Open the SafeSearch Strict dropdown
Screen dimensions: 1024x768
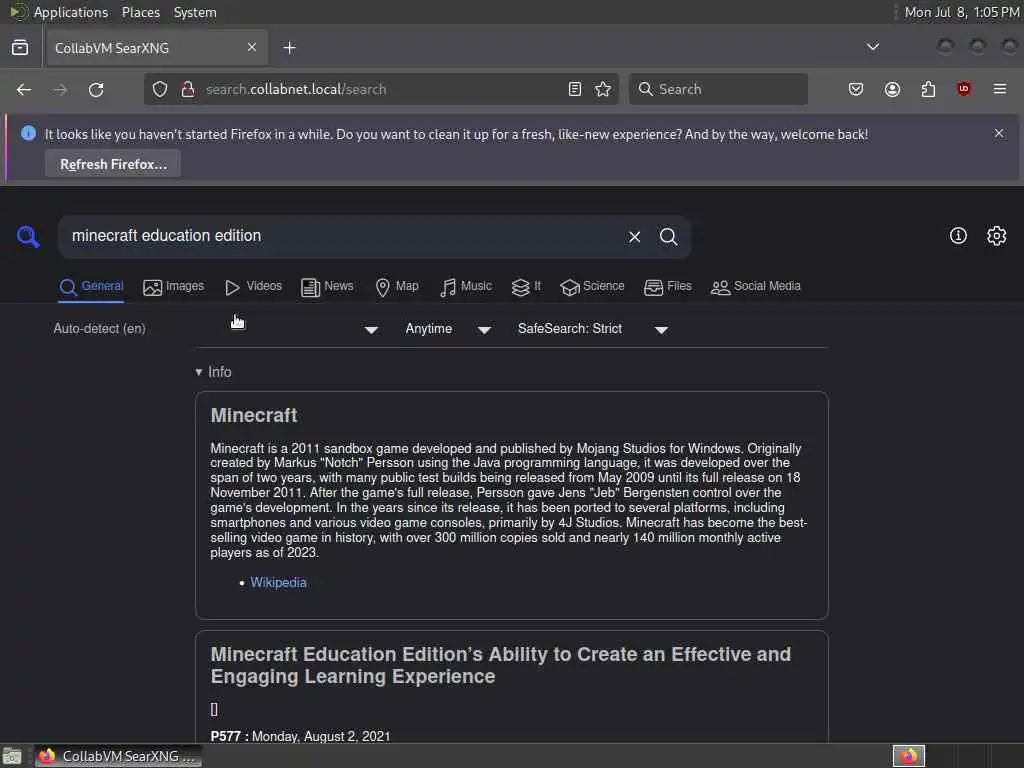[x=592, y=329]
